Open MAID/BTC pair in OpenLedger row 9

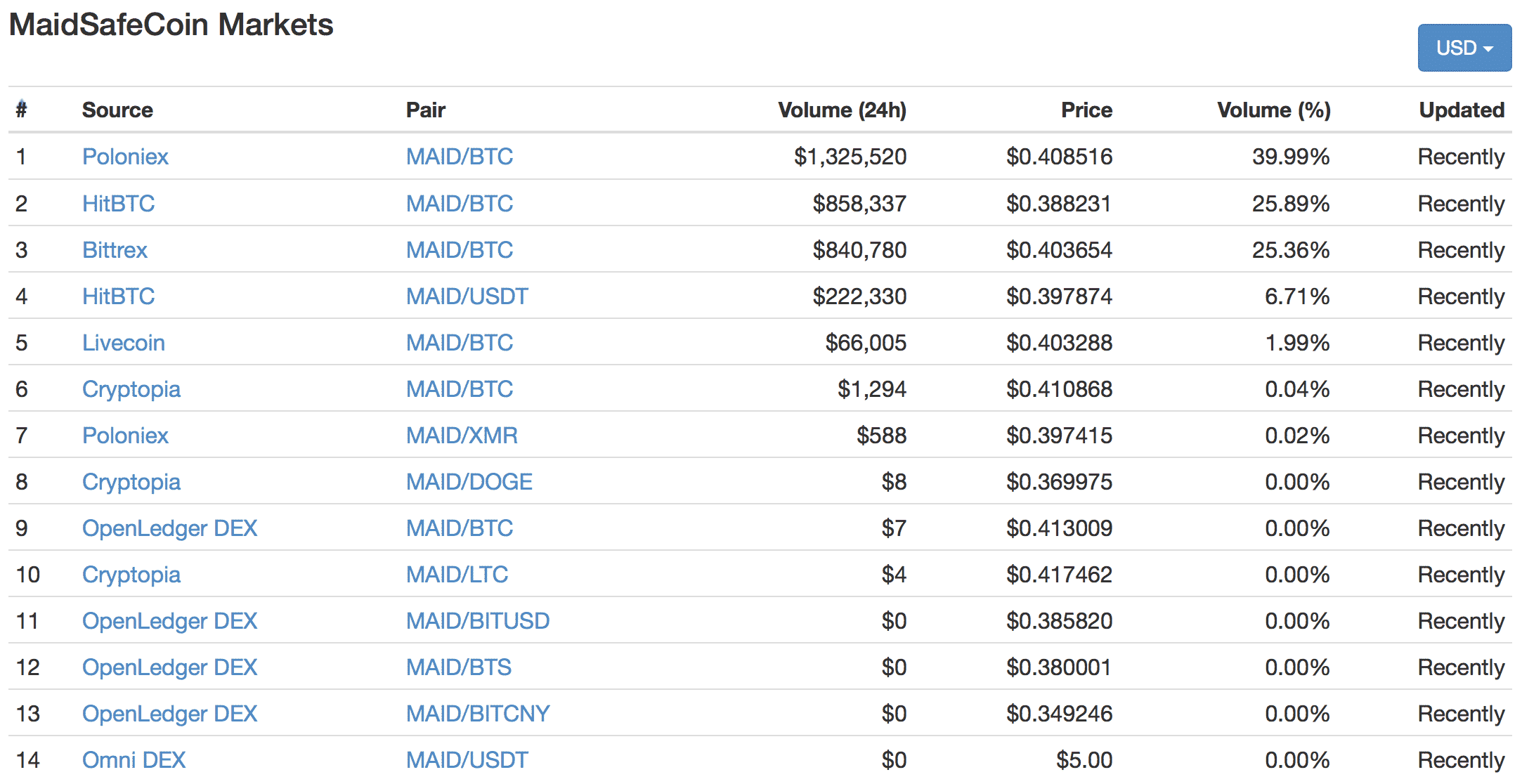click(460, 528)
